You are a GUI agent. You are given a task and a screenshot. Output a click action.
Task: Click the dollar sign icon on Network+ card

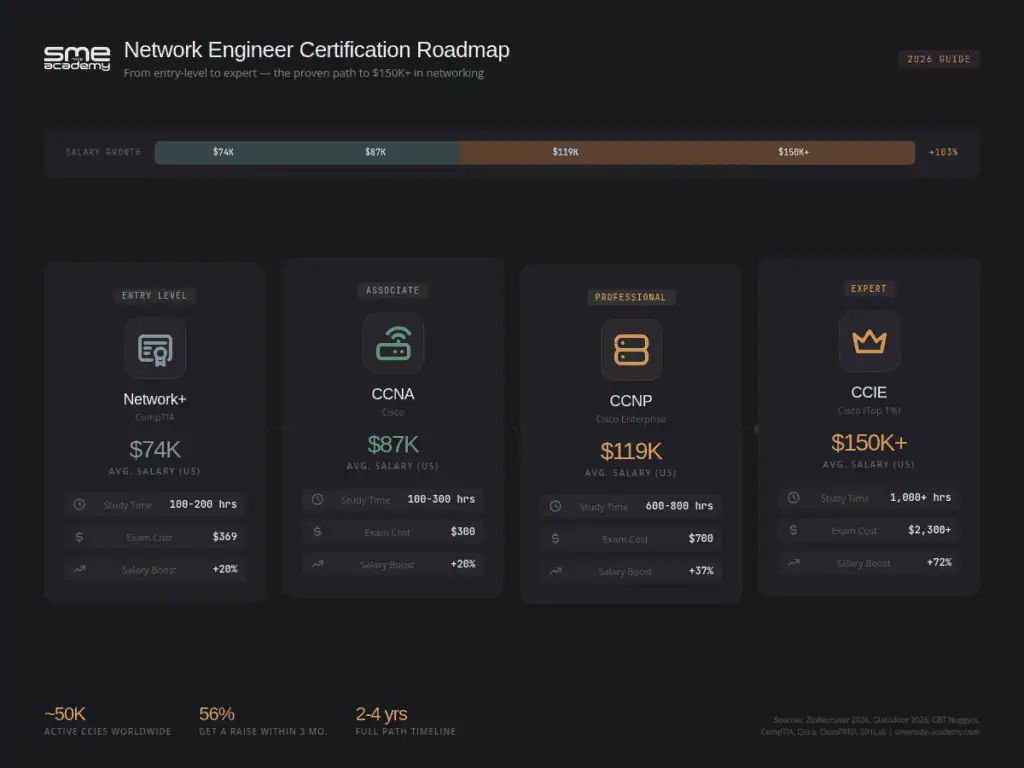click(78, 538)
